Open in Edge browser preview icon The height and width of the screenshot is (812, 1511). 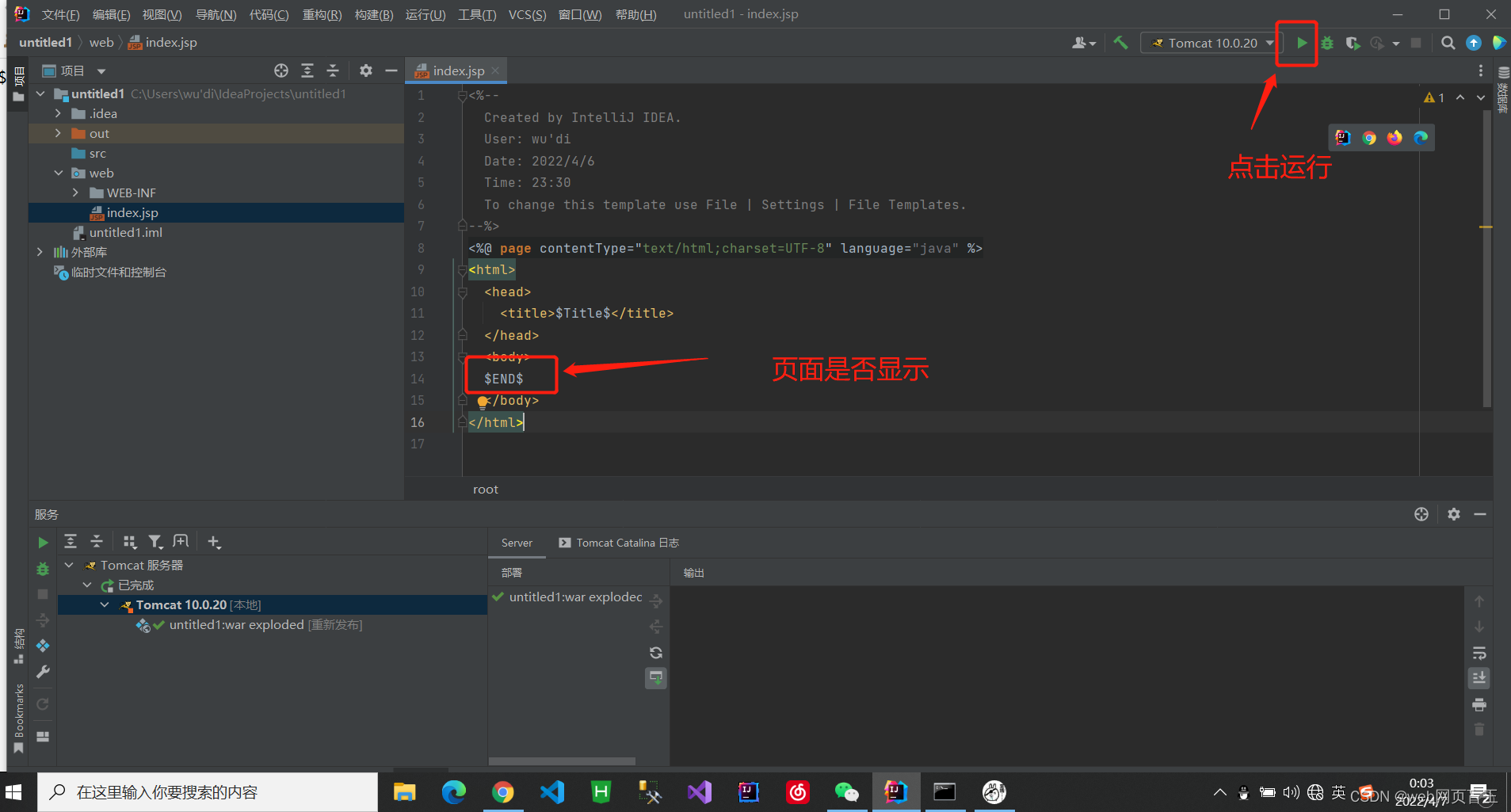click(1421, 138)
